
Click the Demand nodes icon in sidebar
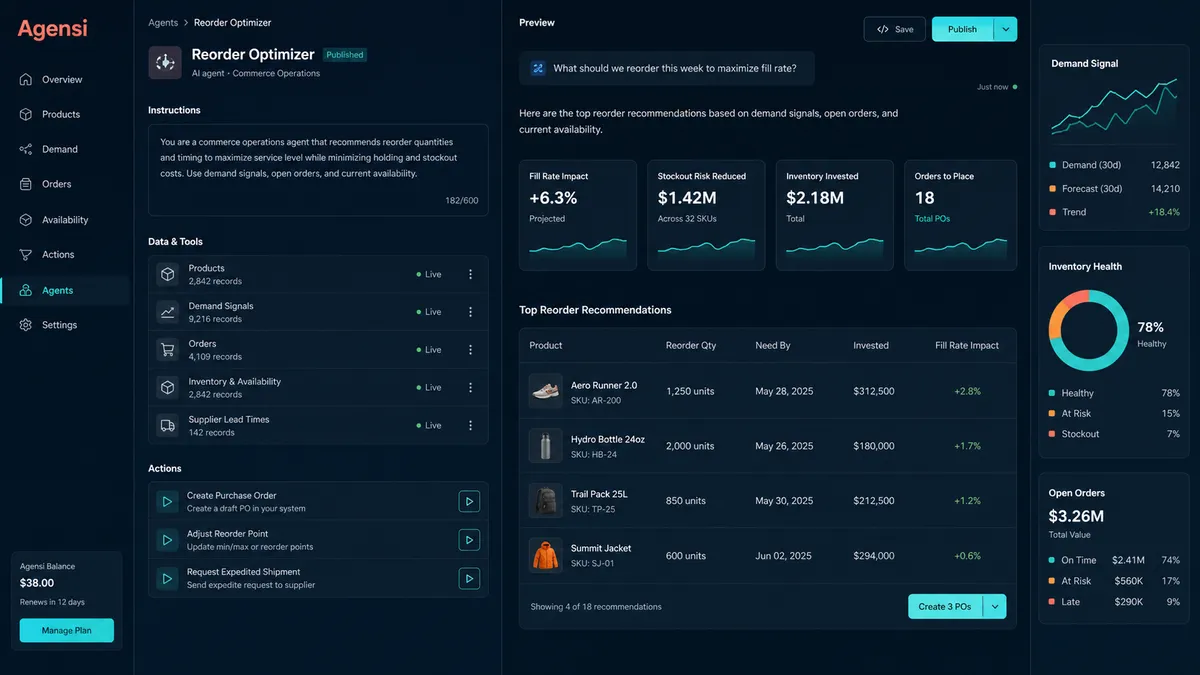(x=26, y=150)
